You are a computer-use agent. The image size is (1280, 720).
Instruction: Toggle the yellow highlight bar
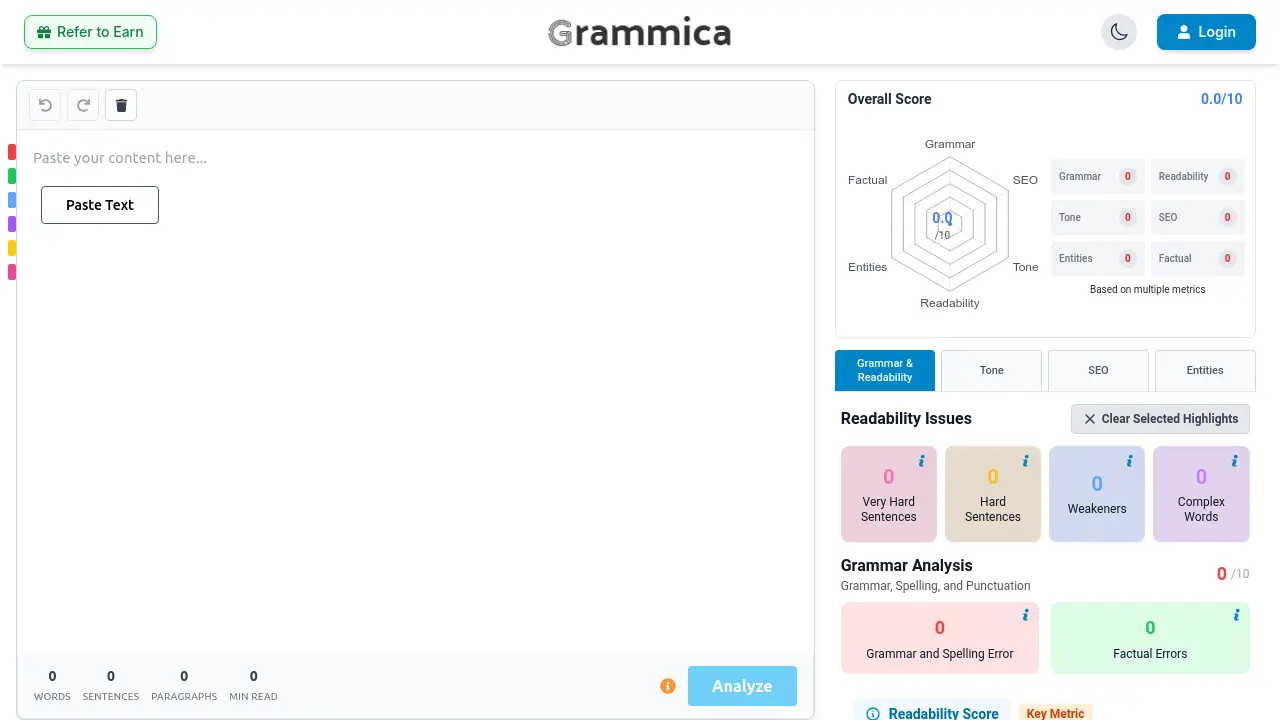tap(11, 247)
